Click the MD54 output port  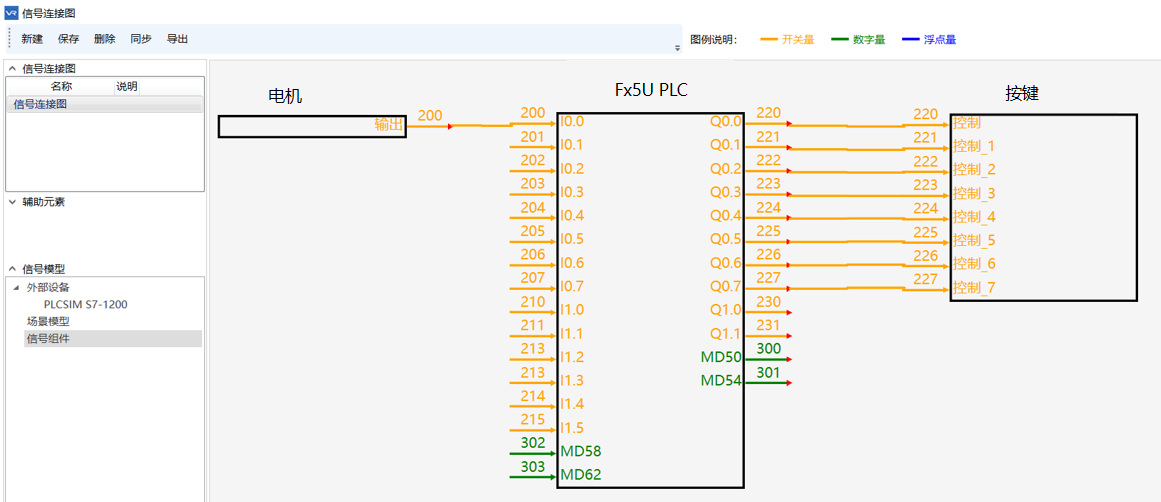[721, 381]
